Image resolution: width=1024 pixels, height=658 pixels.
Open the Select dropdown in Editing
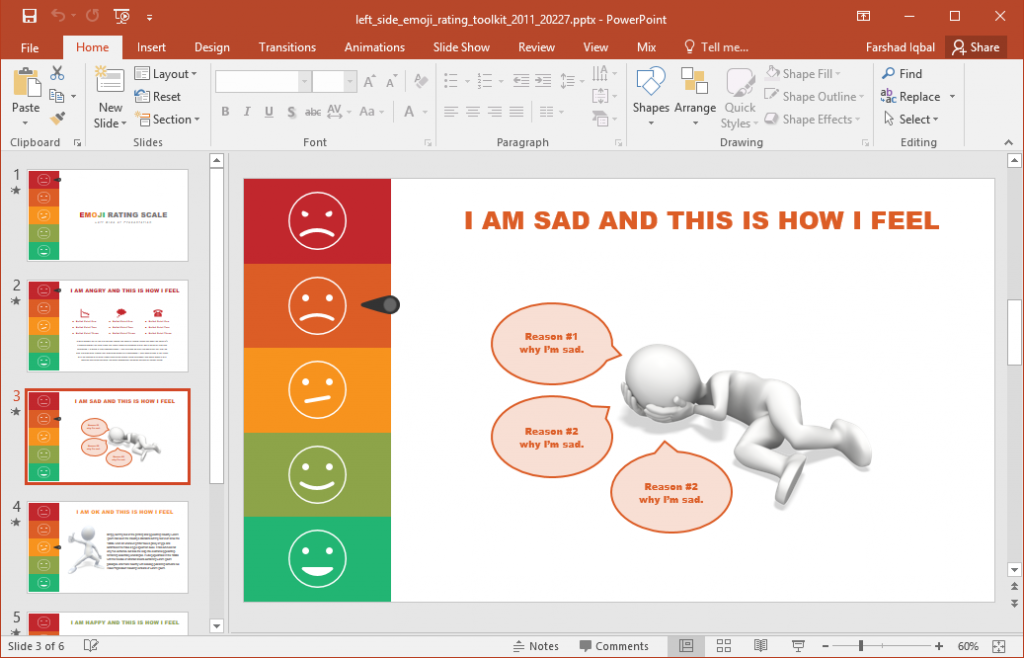(910, 119)
